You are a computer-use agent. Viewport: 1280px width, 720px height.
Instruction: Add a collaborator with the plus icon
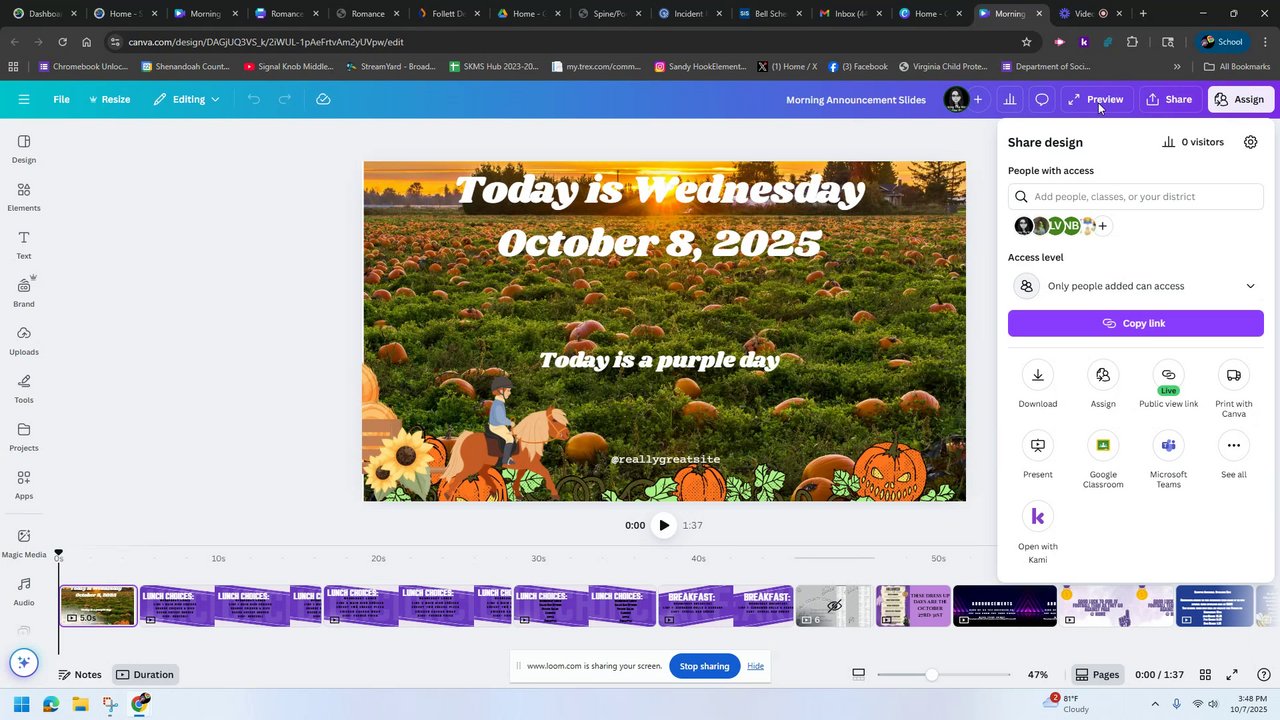pos(978,99)
